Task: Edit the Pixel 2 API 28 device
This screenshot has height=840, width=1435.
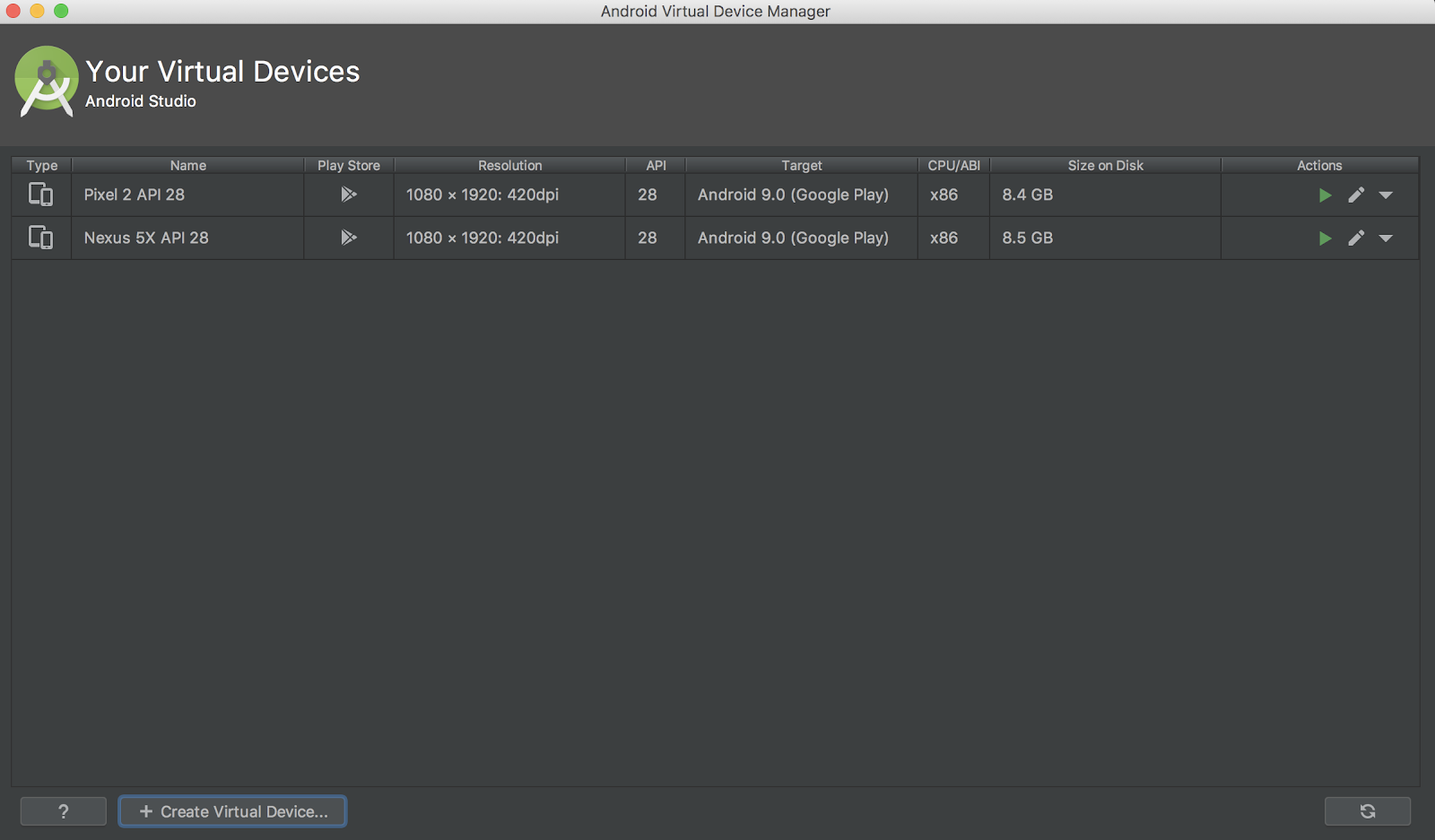Action: pyautogui.click(x=1356, y=195)
